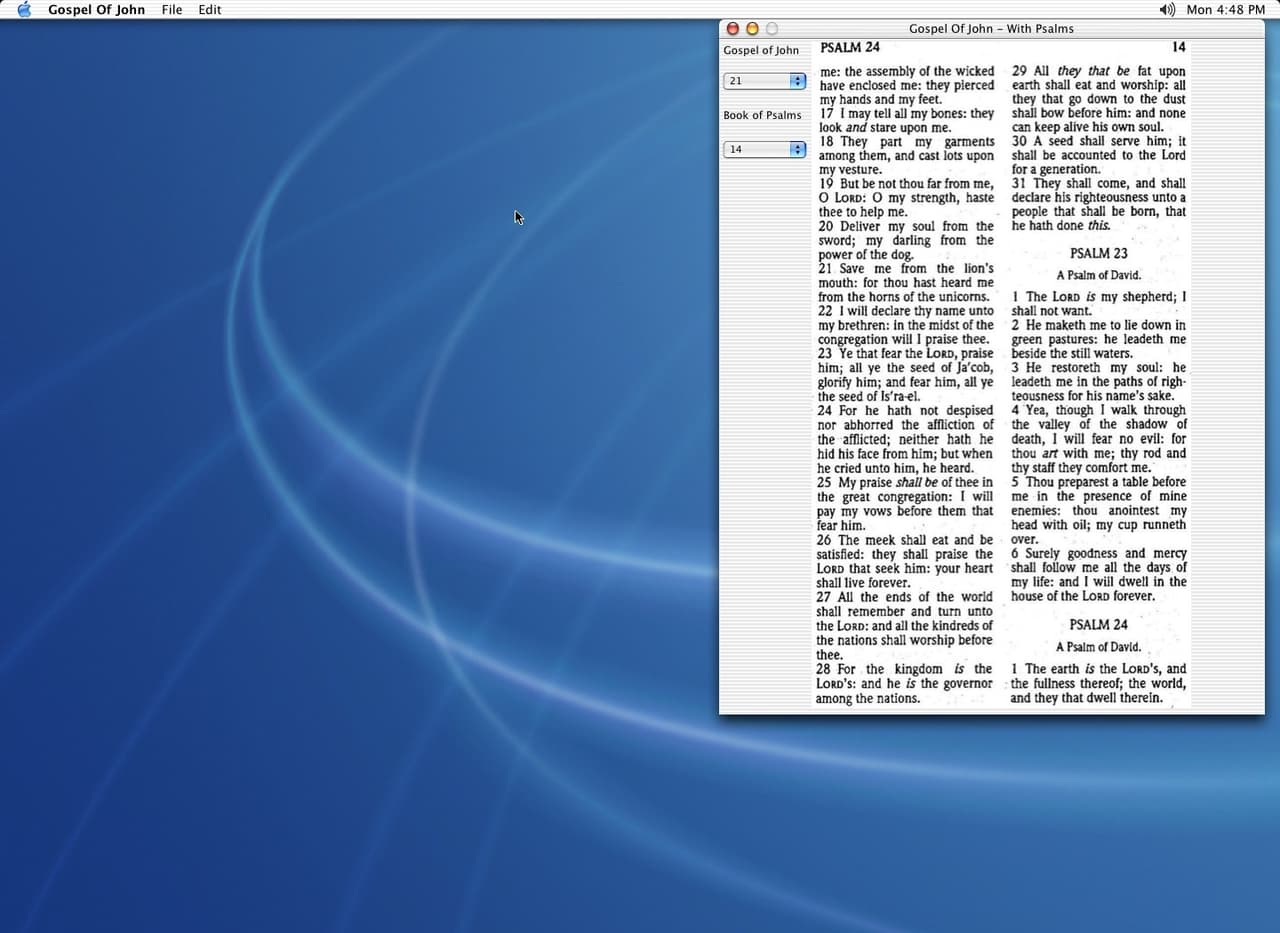Click the PSALM 24 heading in right column
This screenshot has width=1280, height=933.
click(1098, 625)
